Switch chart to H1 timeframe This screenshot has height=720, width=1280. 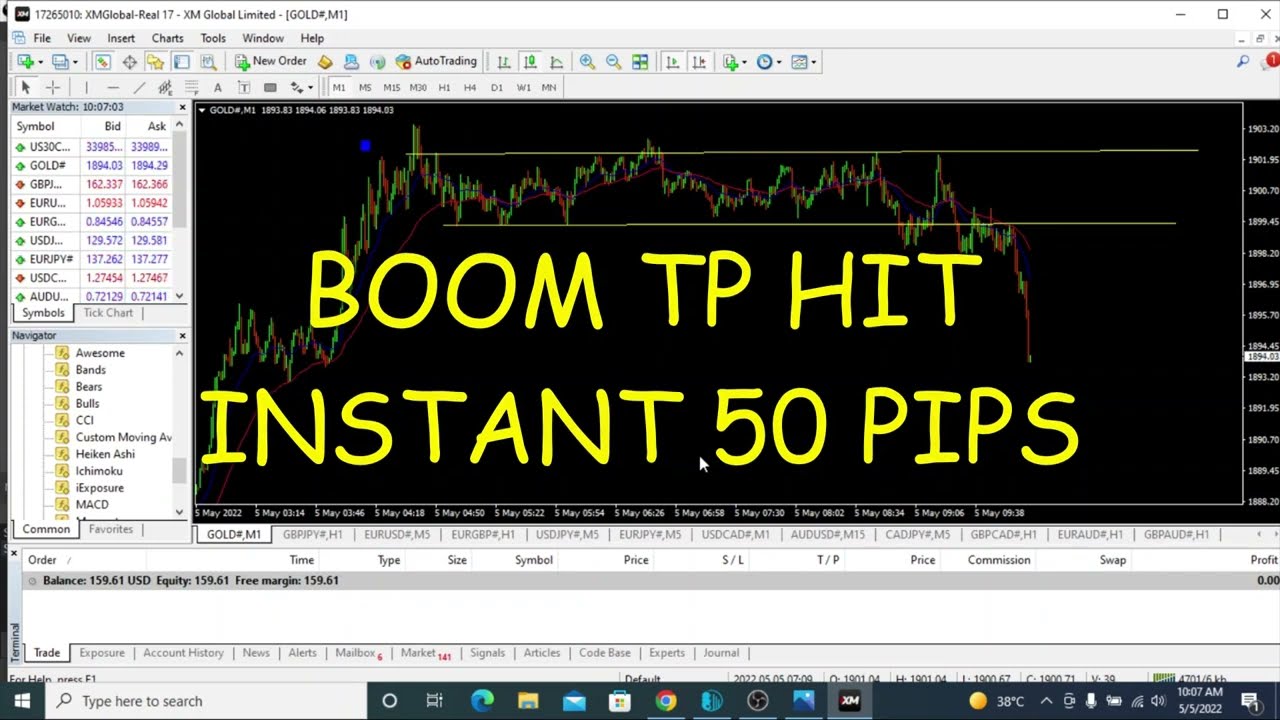pos(444,88)
